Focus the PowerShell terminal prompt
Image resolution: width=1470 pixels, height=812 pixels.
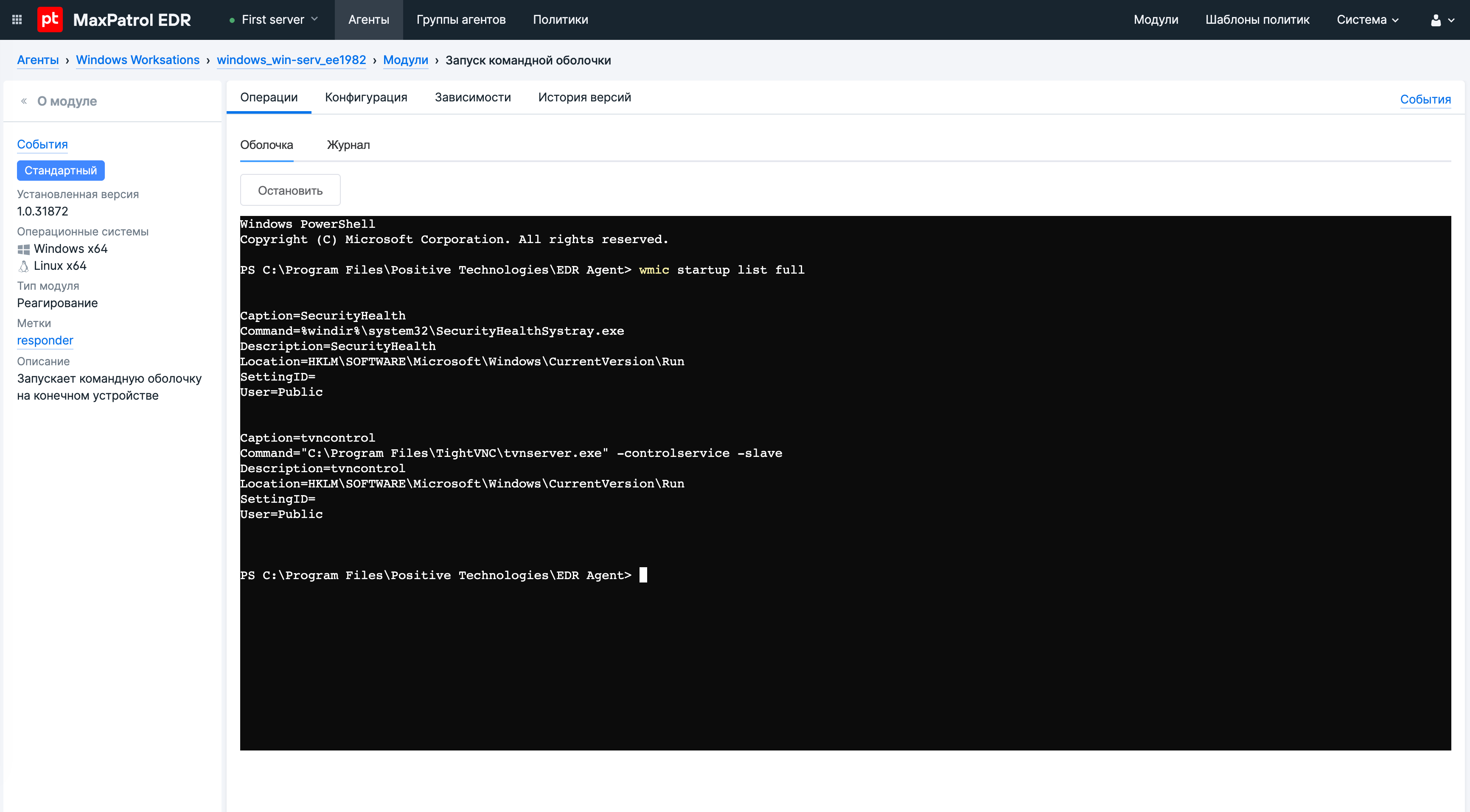click(643, 575)
